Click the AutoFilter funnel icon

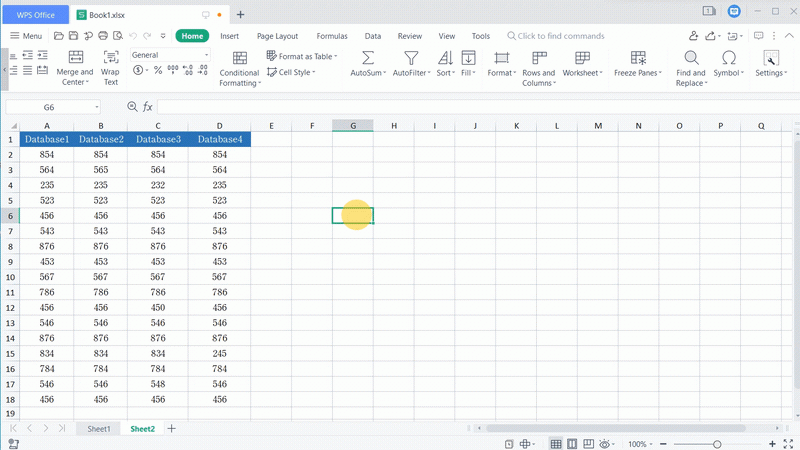[411, 58]
